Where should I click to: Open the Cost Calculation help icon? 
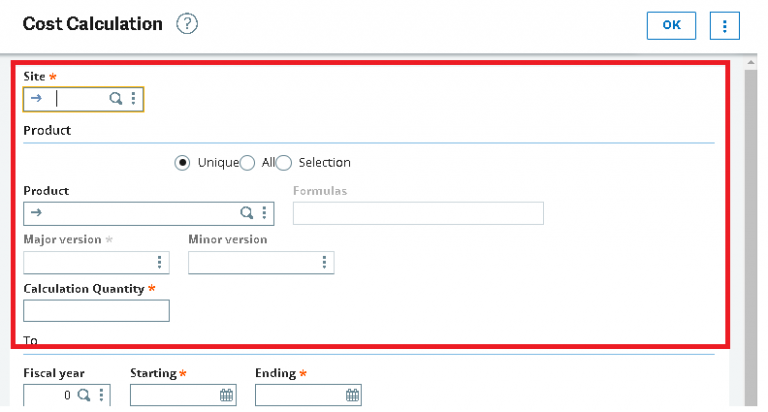click(187, 24)
